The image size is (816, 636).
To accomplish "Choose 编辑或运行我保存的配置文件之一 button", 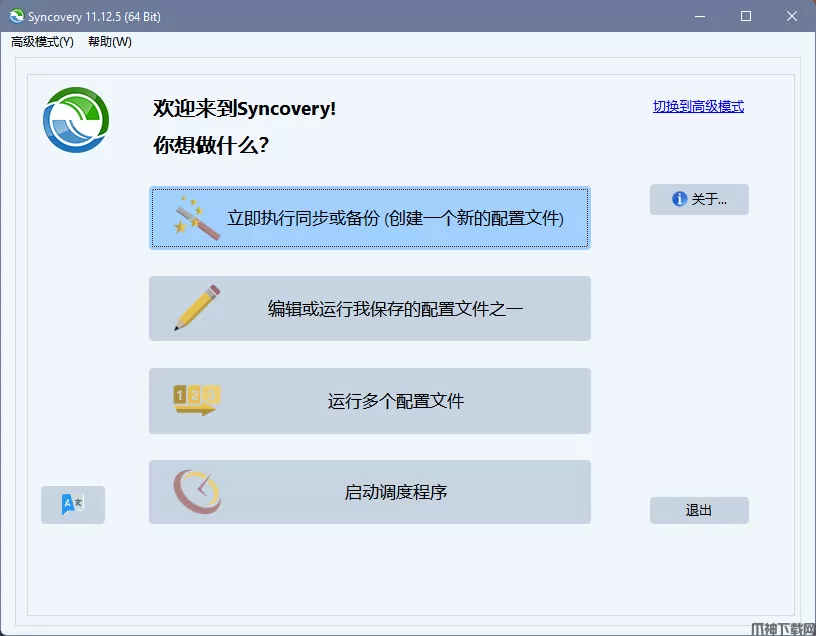I will click(x=370, y=309).
